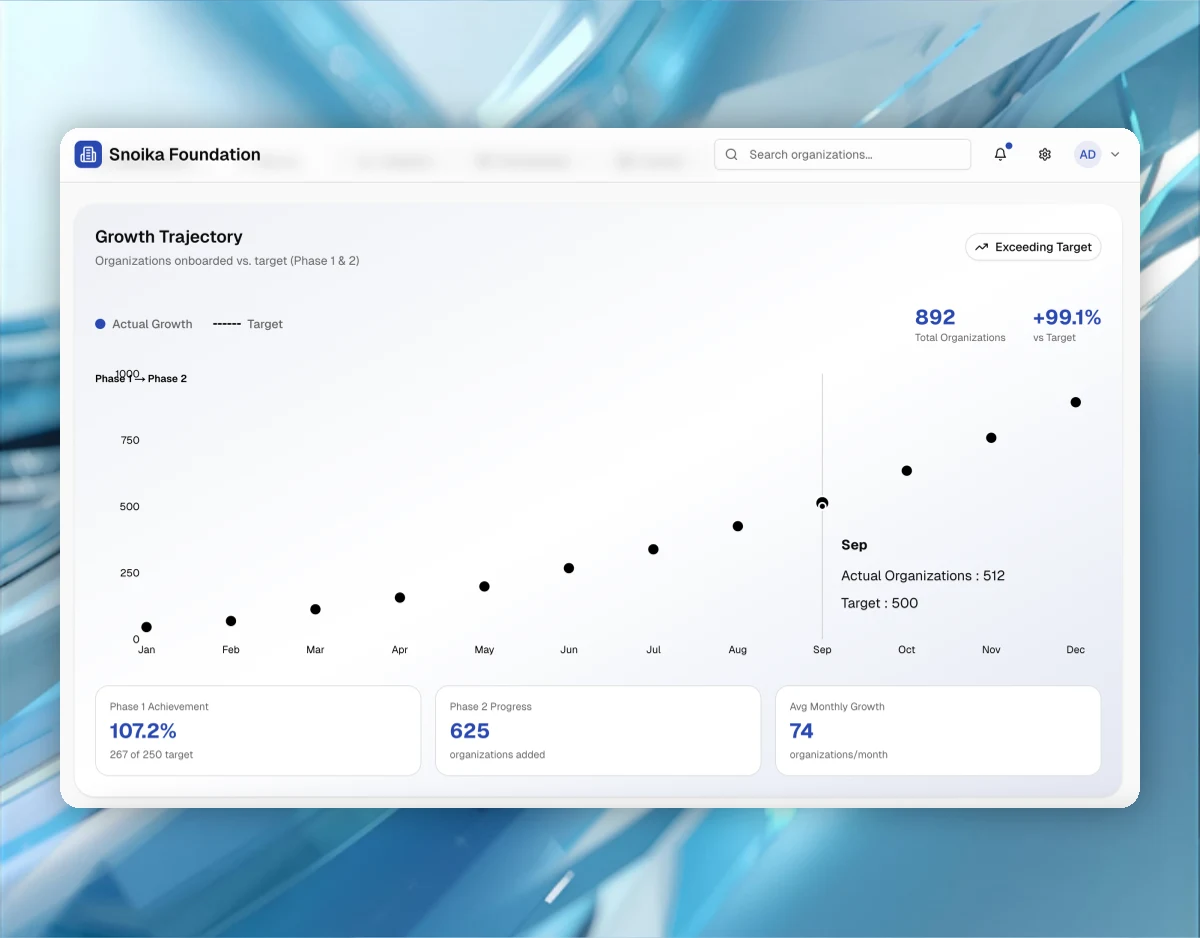Viewport: 1200px width, 938px height.
Task: Click the Snoika Foundation title
Action: (185, 154)
